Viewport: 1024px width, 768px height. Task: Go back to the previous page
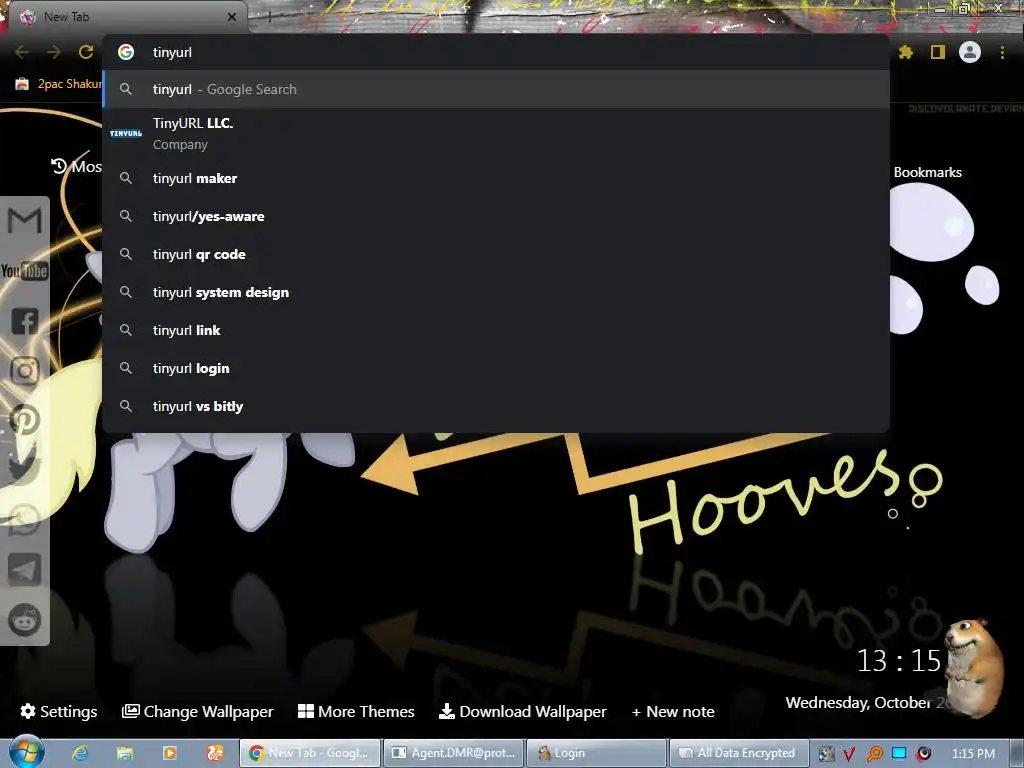point(22,52)
